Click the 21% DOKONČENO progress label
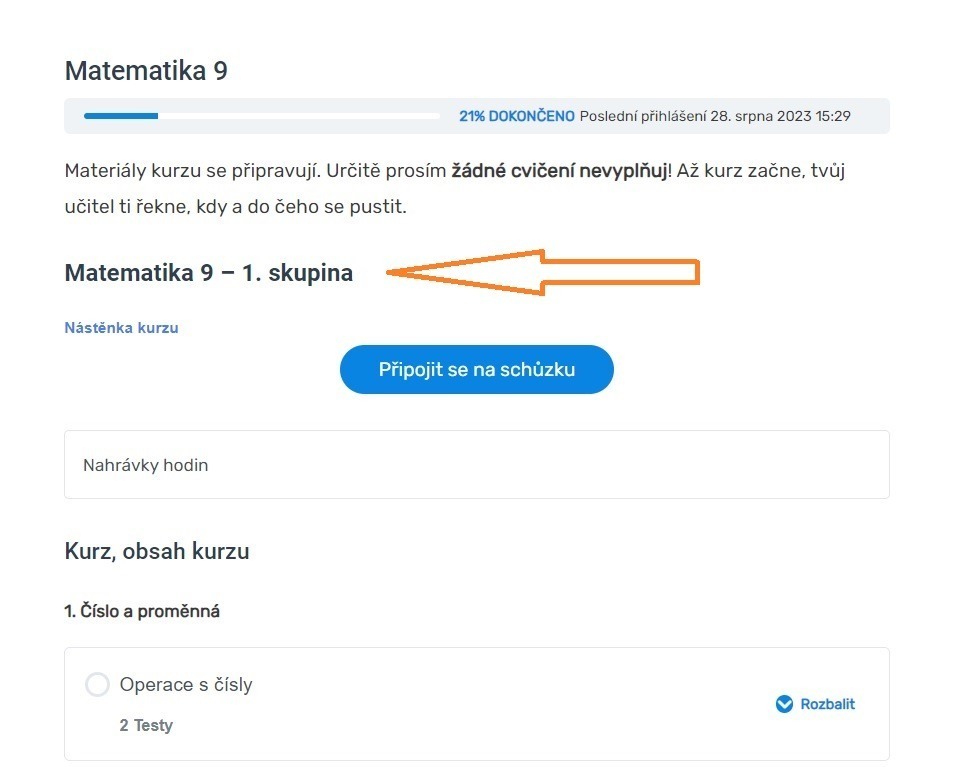The image size is (954, 767). pos(517,116)
